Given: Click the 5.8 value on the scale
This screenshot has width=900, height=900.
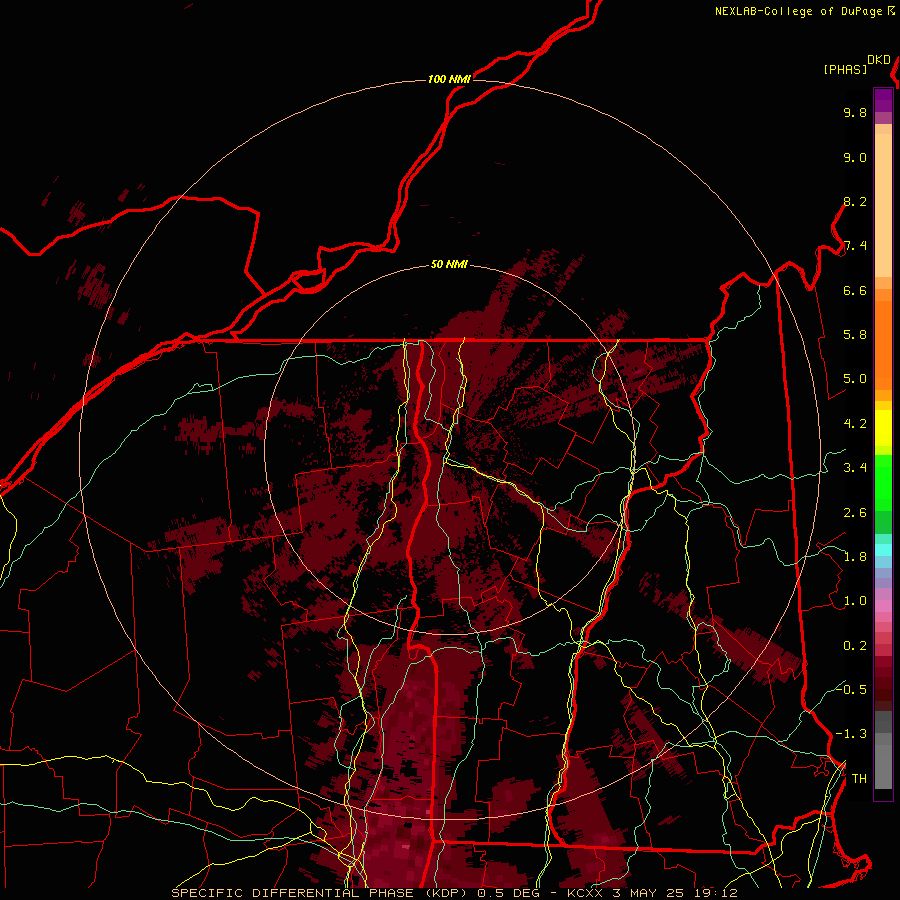Looking at the screenshot, I should tap(855, 335).
